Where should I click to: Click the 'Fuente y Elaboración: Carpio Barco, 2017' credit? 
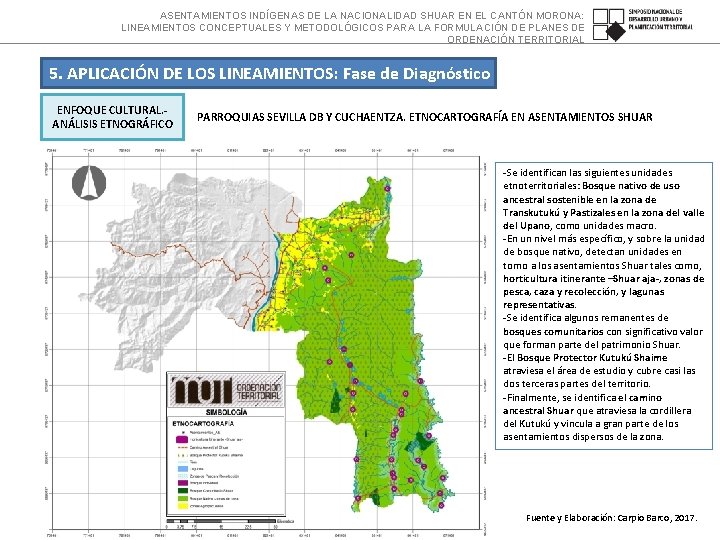(612, 518)
